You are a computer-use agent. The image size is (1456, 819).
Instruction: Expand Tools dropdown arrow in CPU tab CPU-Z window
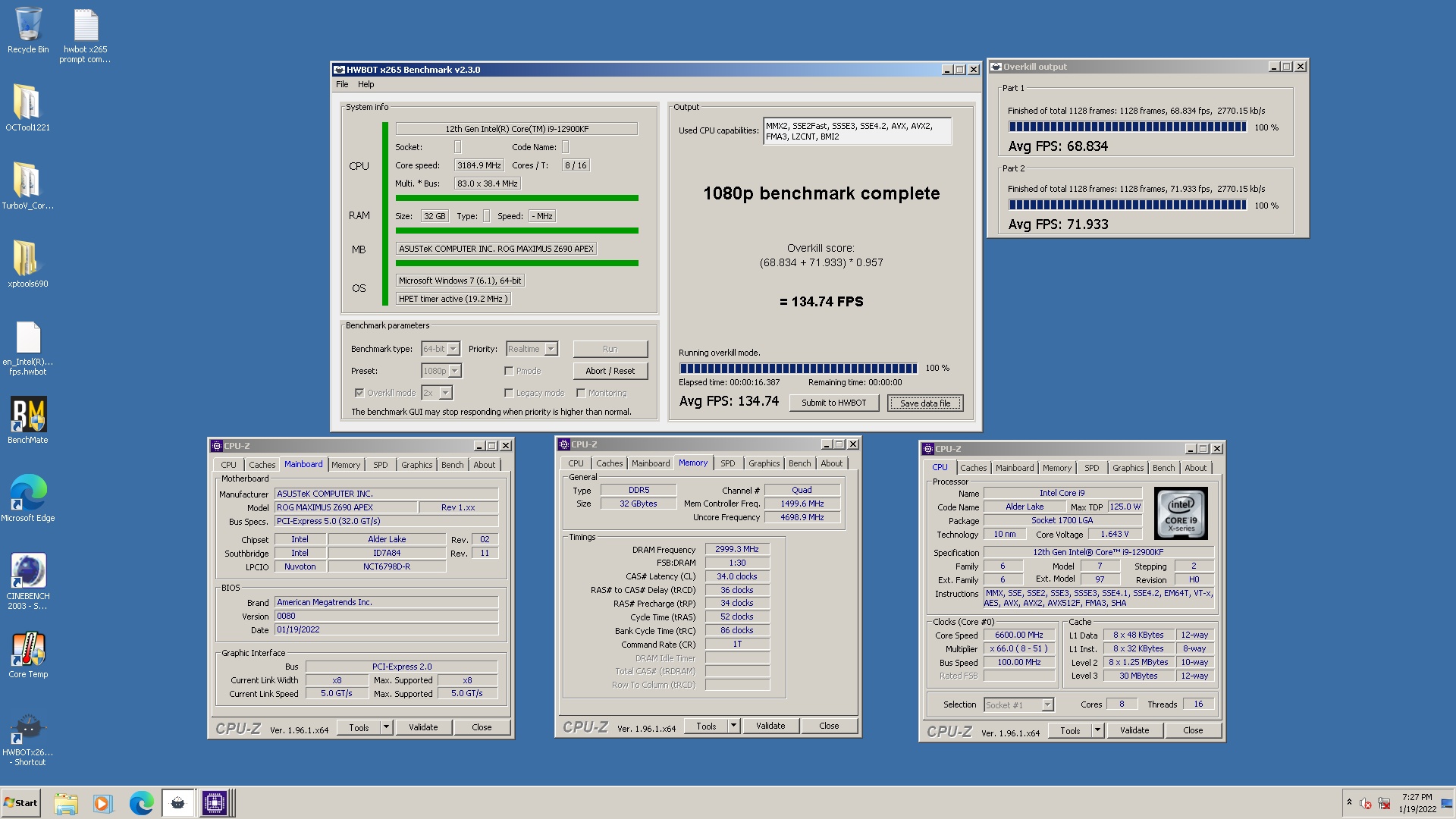coord(1097,730)
